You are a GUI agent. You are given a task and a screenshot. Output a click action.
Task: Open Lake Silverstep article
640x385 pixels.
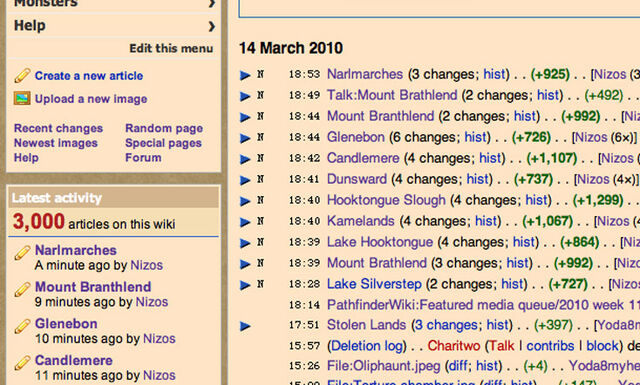[374, 284]
